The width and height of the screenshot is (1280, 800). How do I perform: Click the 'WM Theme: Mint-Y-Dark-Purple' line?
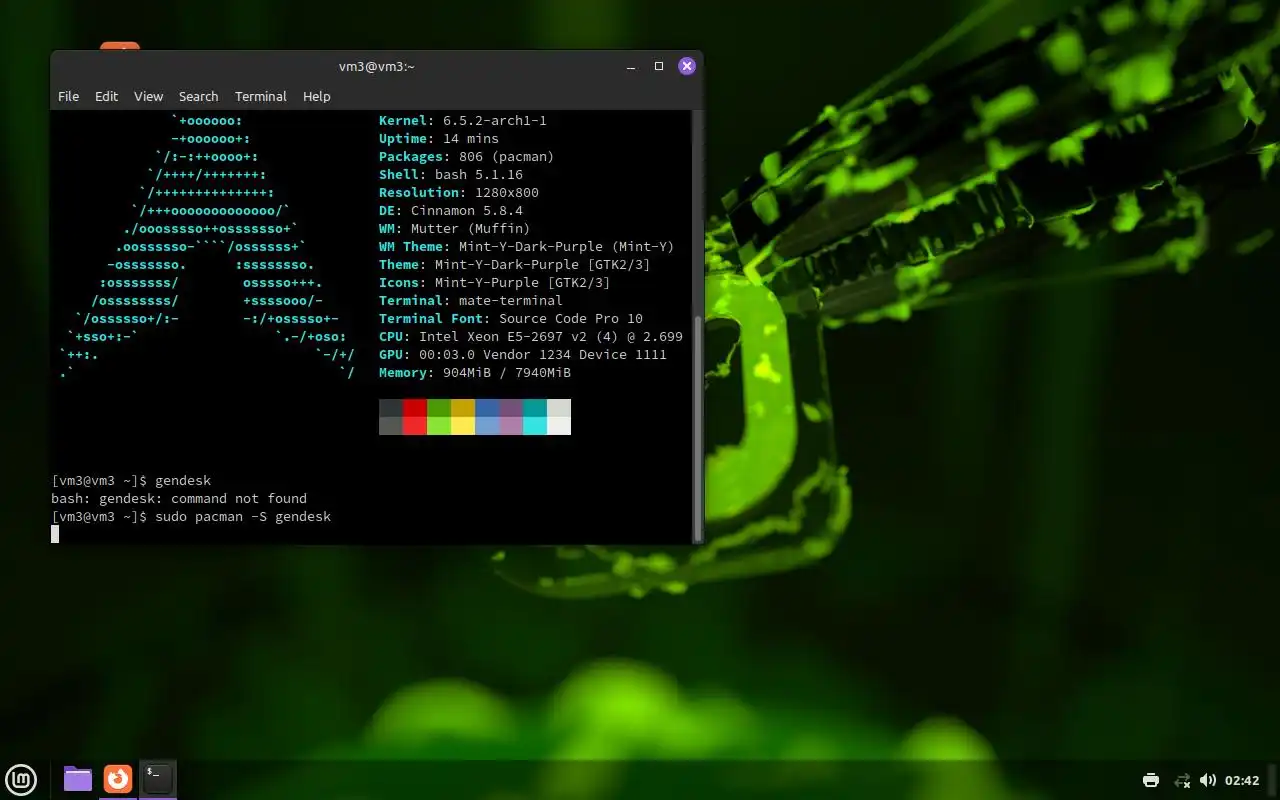tap(526, 247)
